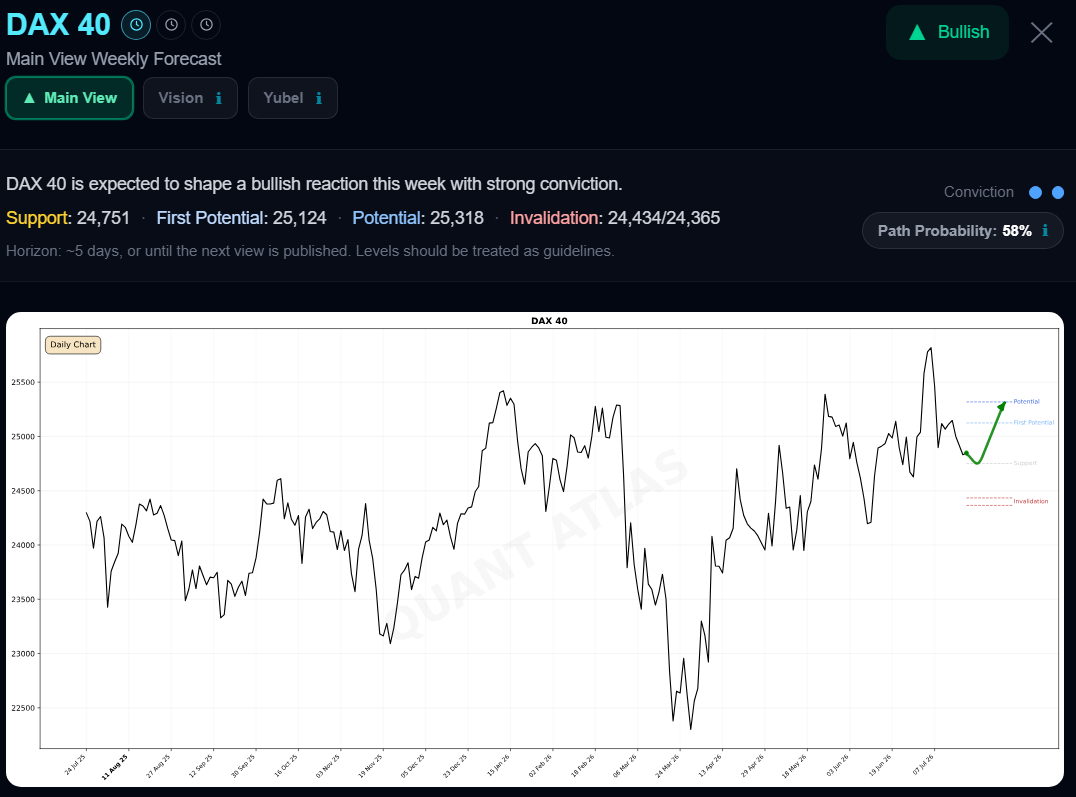Click the yellow Support level label
1076x797 pixels.
(38, 218)
